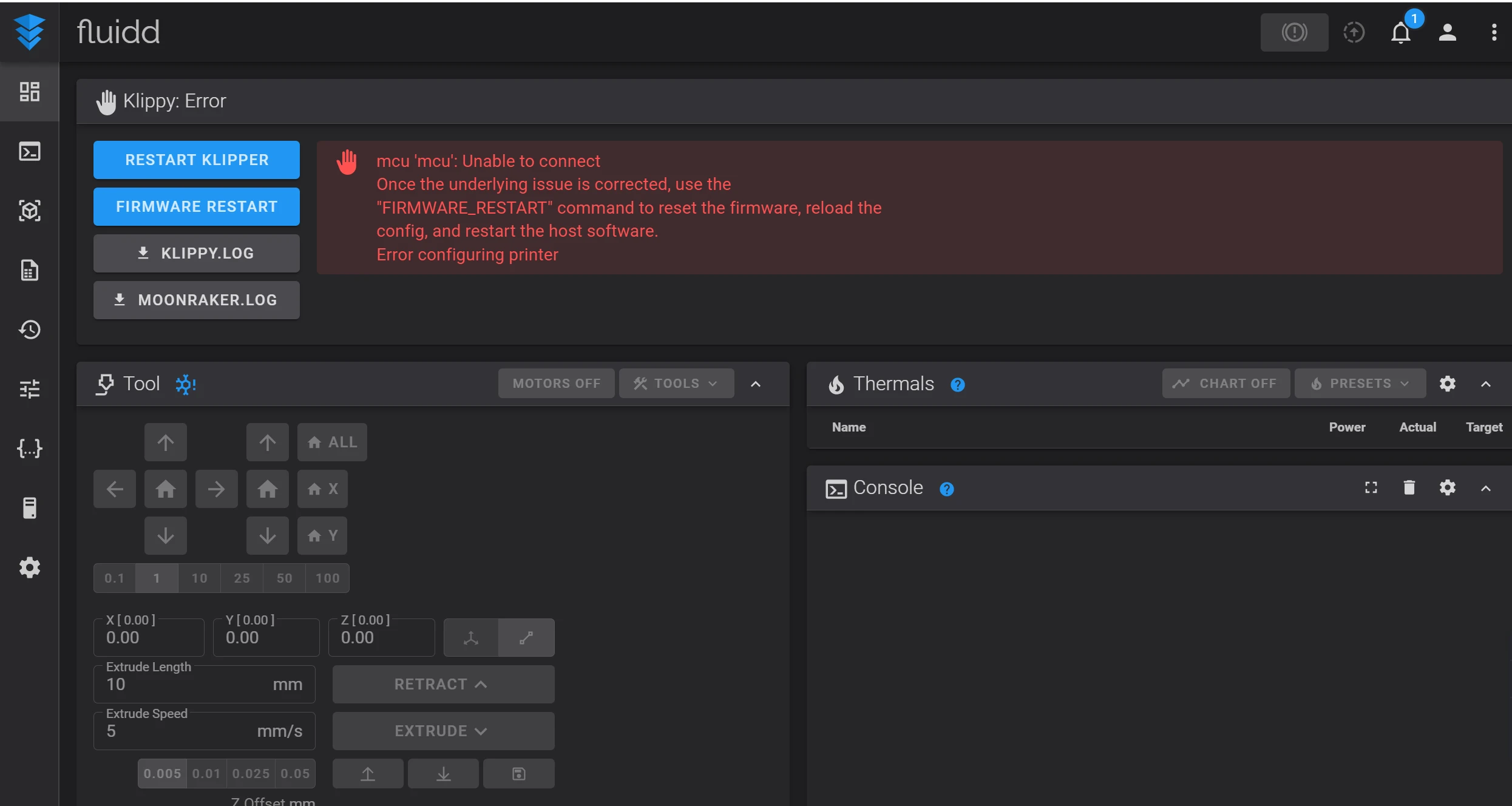Screen dimensions: 1512x806
Task: Open the Tools dropdown
Action: click(676, 384)
